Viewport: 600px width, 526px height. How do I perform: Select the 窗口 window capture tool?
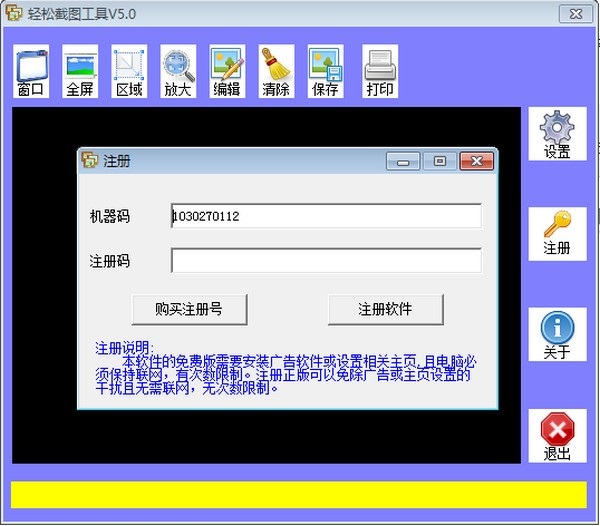pos(31,71)
